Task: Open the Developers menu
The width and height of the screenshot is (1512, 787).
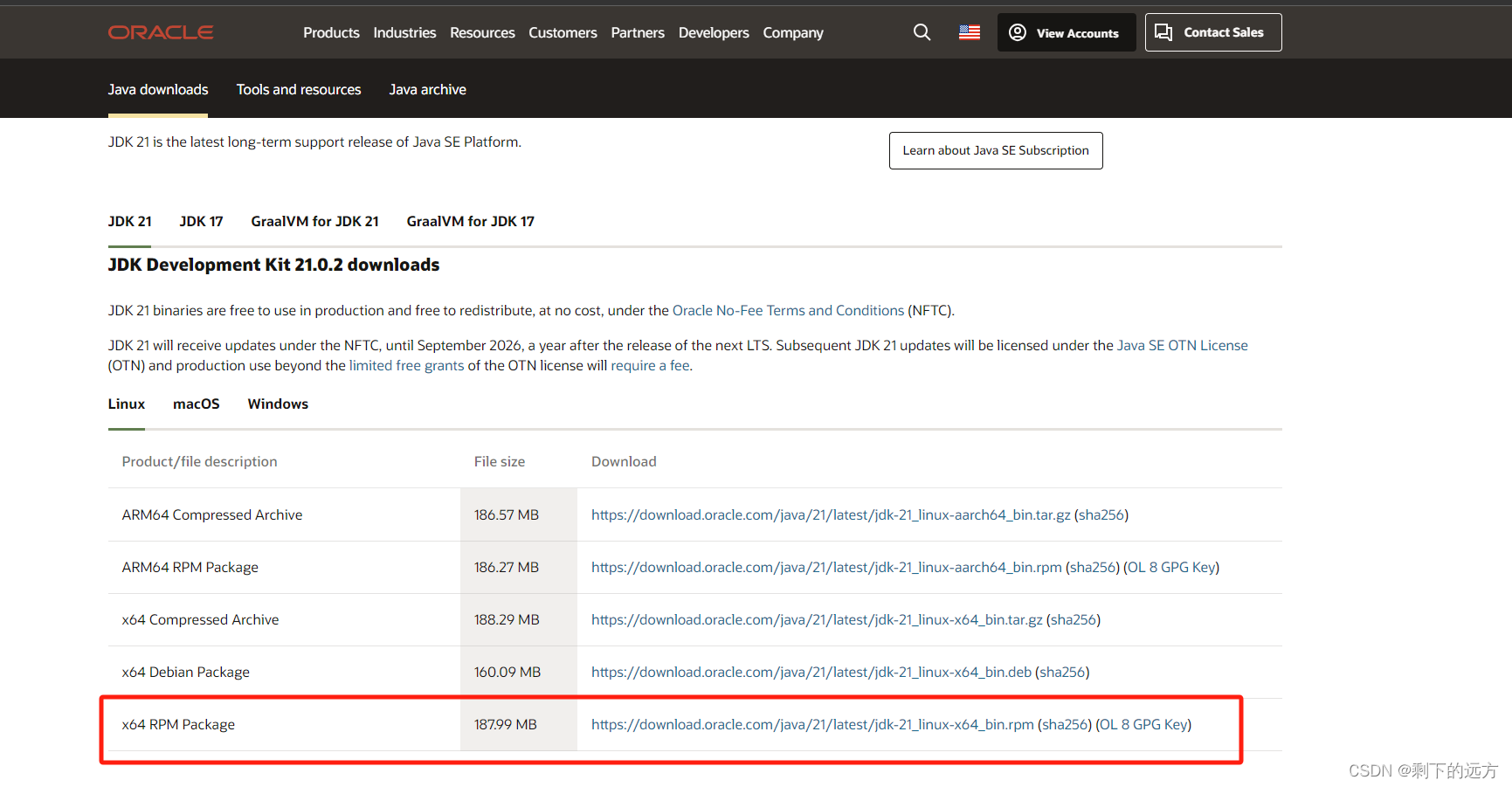Action: (x=714, y=32)
